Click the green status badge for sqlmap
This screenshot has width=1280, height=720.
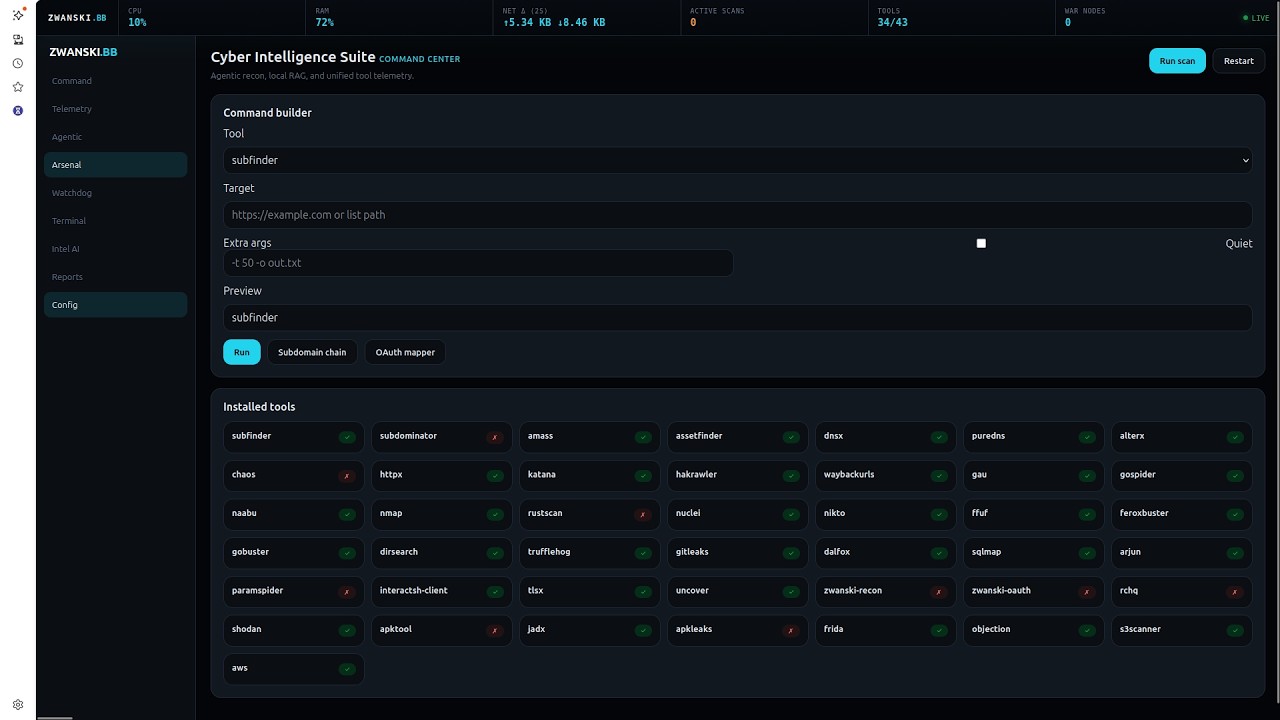[1087, 553]
